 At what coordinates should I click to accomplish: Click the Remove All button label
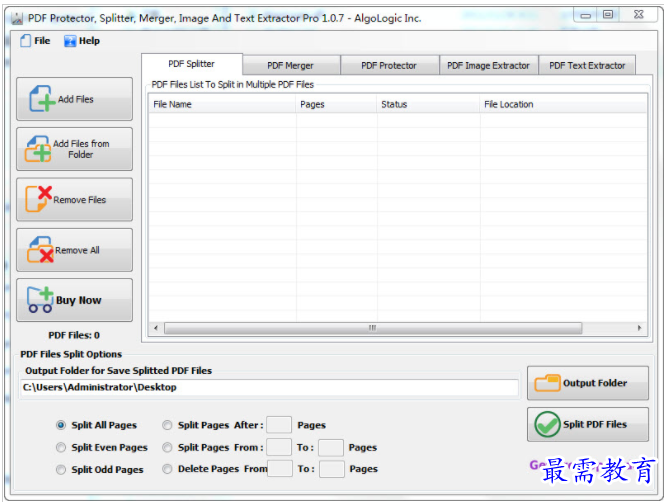[x=77, y=250]
